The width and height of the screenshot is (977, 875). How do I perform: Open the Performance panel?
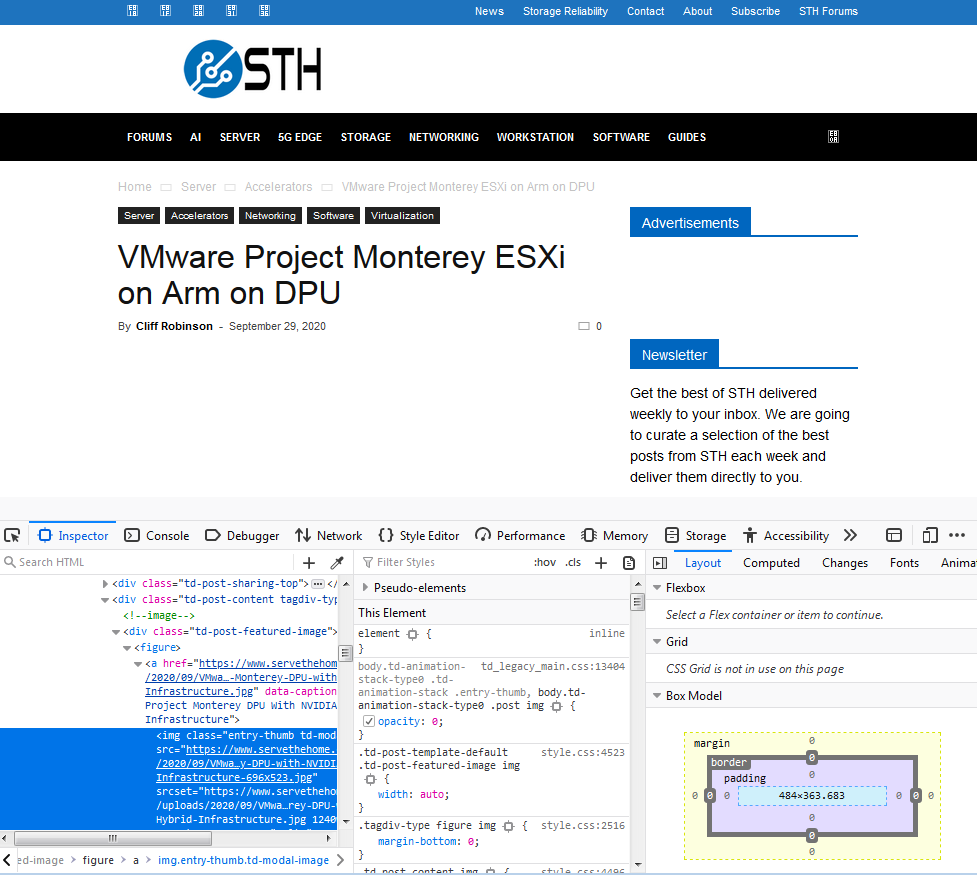click(520, 535)
